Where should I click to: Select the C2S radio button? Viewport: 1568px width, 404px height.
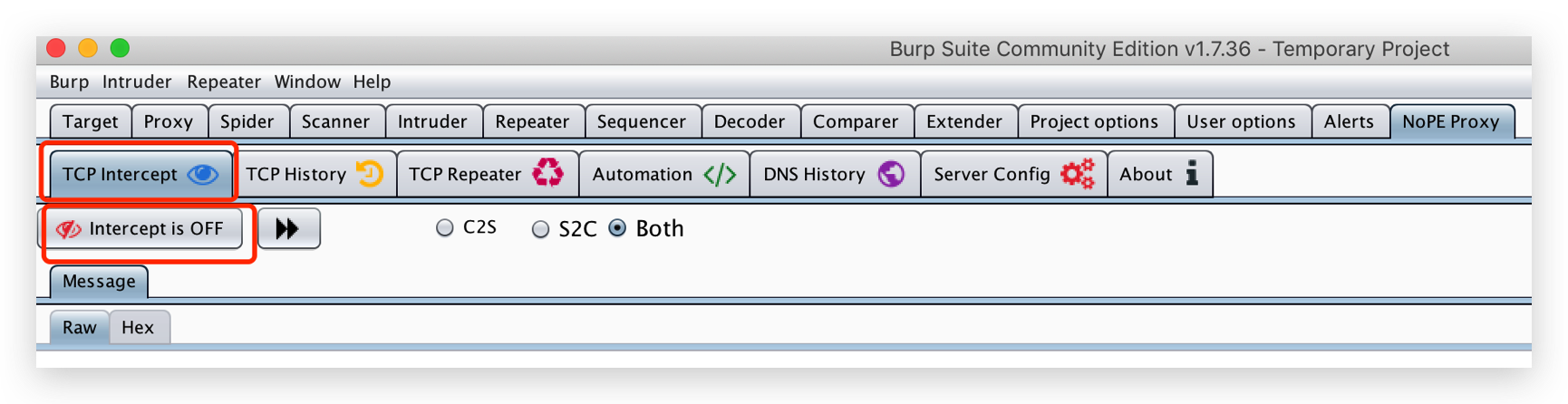445,228
